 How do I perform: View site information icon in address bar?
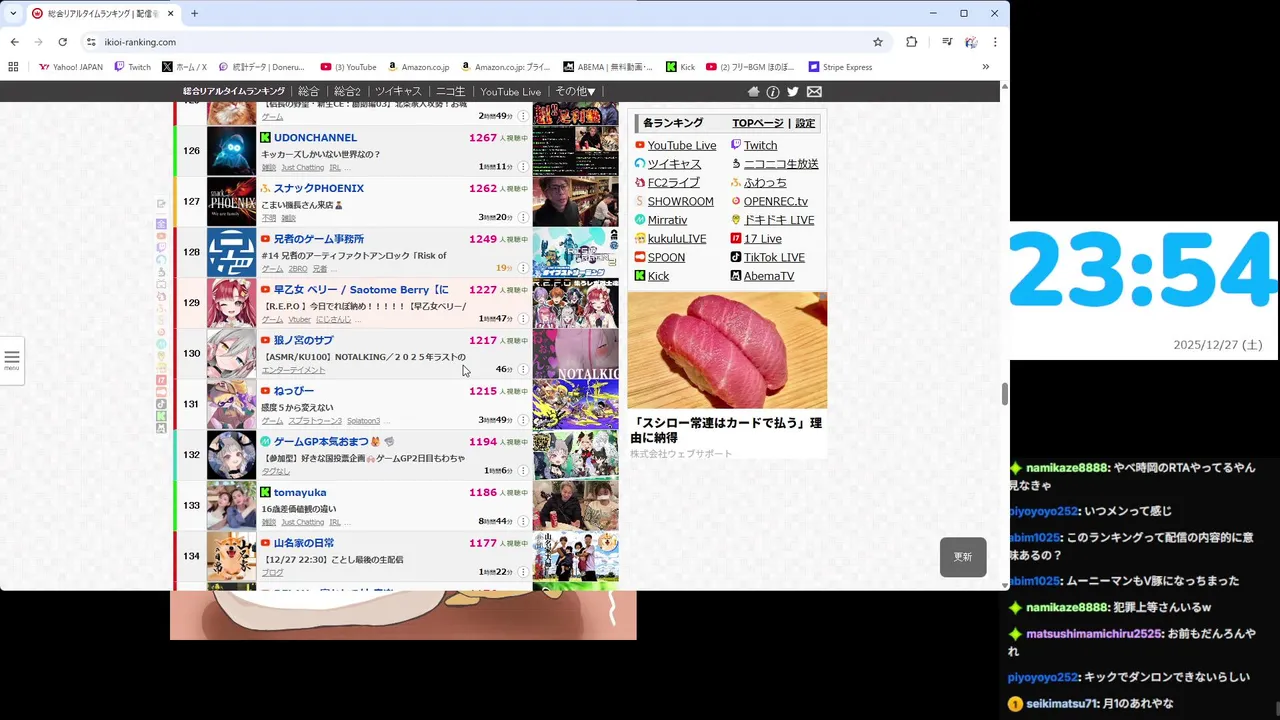point(91,42)
